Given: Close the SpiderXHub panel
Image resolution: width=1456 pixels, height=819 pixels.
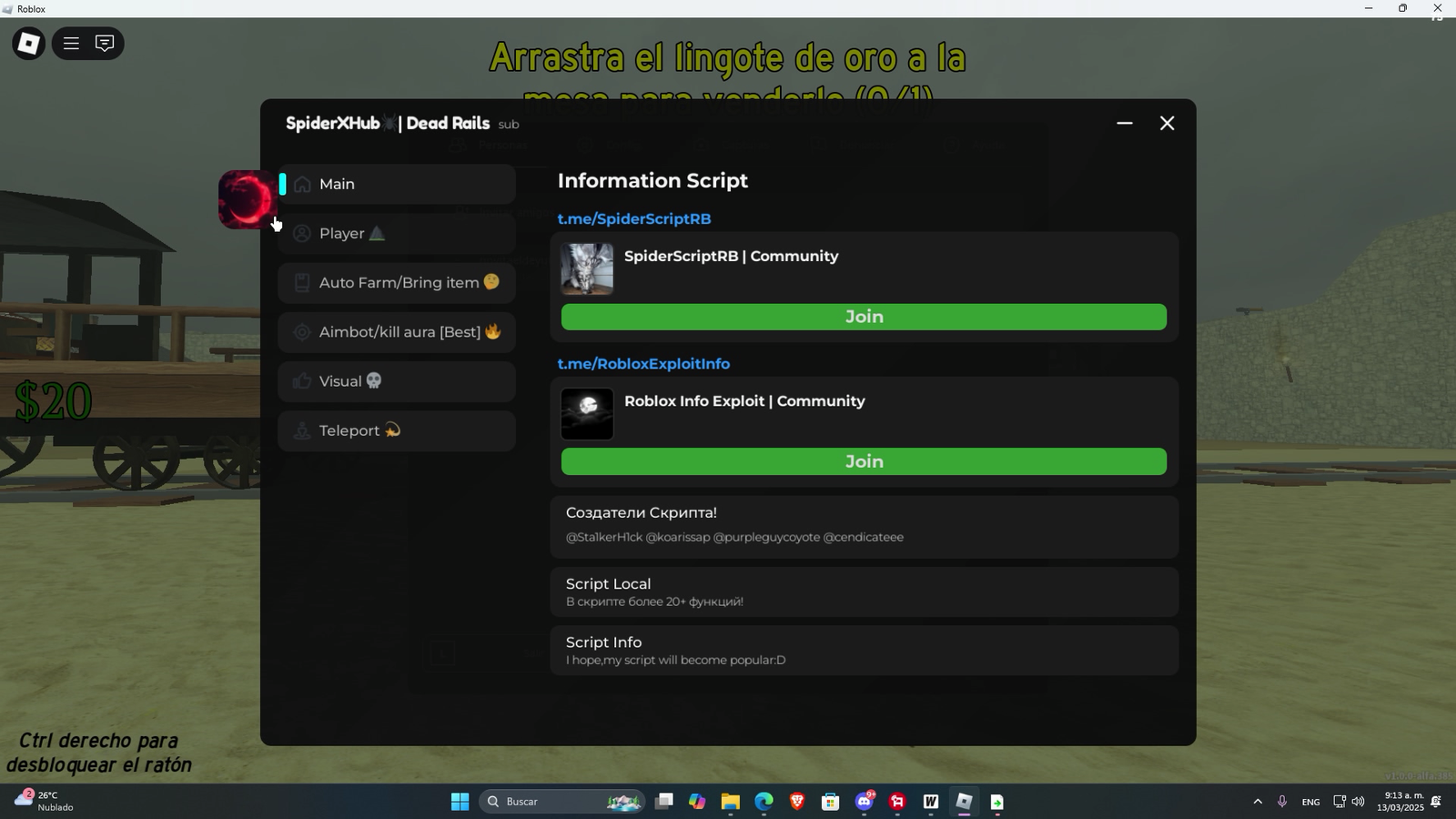Looking at the screenshot, I should point(1168,123).
